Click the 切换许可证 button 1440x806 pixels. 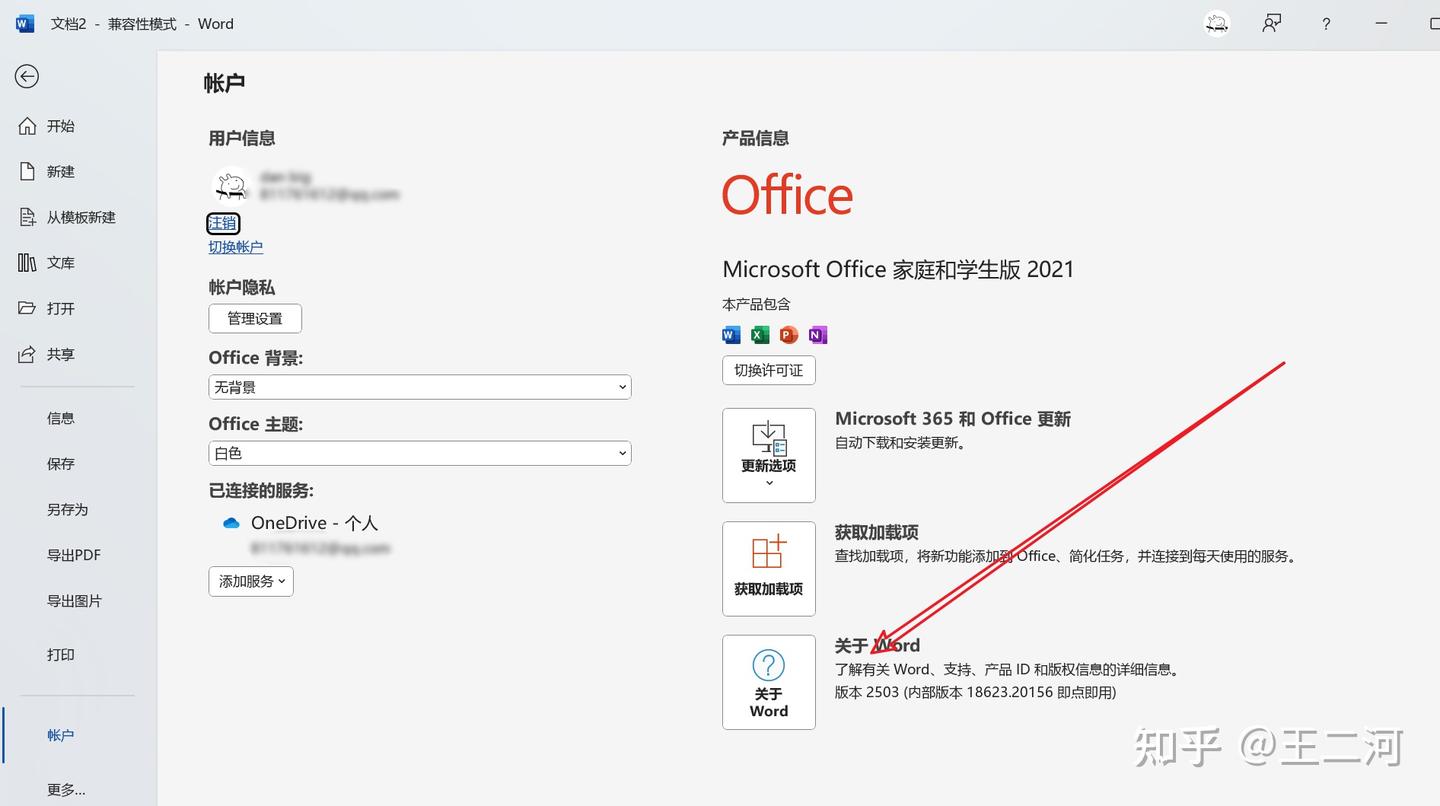tap(769, 370)
